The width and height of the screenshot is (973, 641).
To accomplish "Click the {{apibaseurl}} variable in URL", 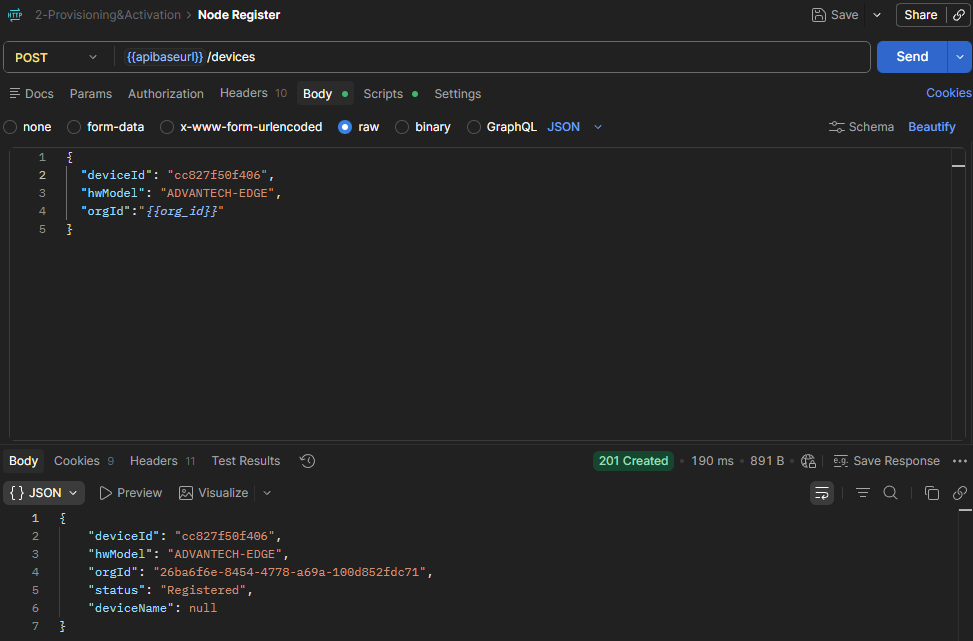I will coord(164,57).
